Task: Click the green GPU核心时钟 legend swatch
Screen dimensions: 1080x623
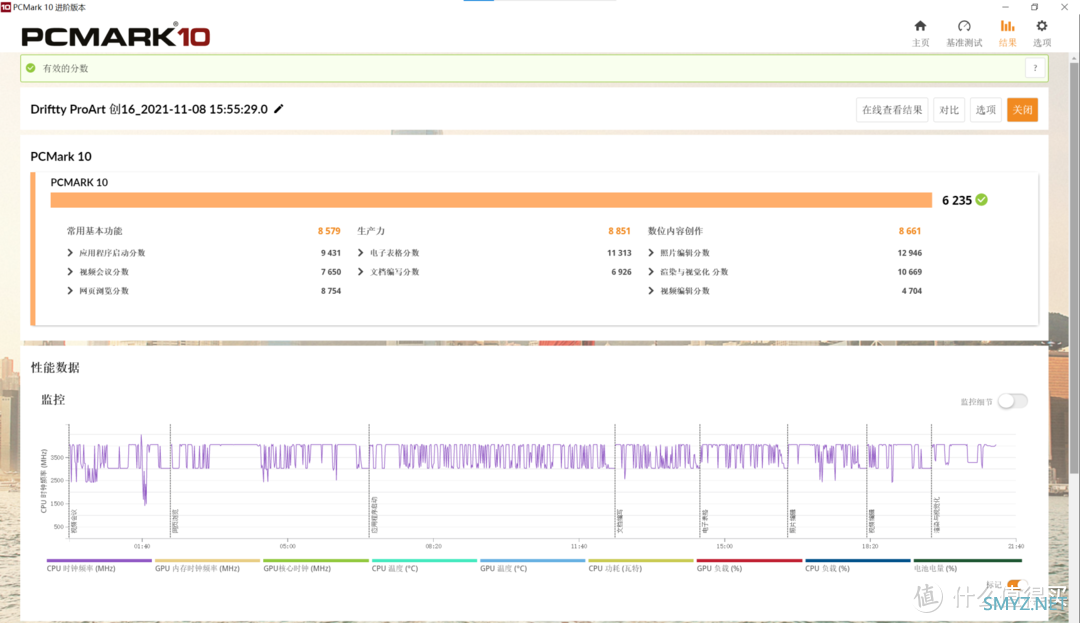Action: 315,560
